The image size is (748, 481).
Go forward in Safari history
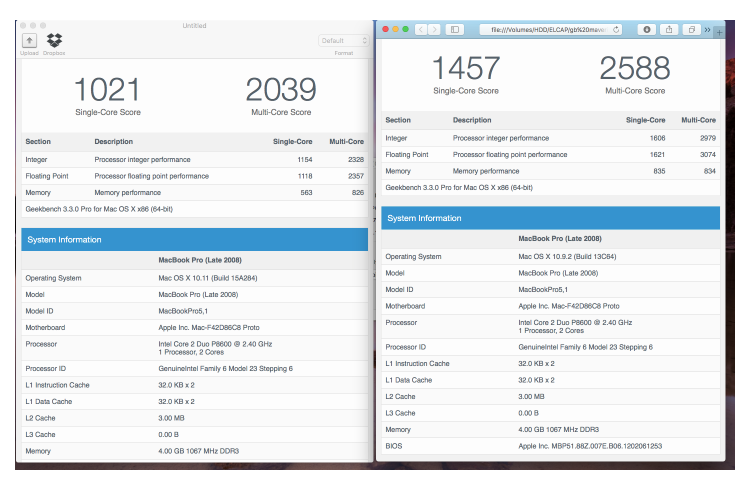tap(434, 30)
